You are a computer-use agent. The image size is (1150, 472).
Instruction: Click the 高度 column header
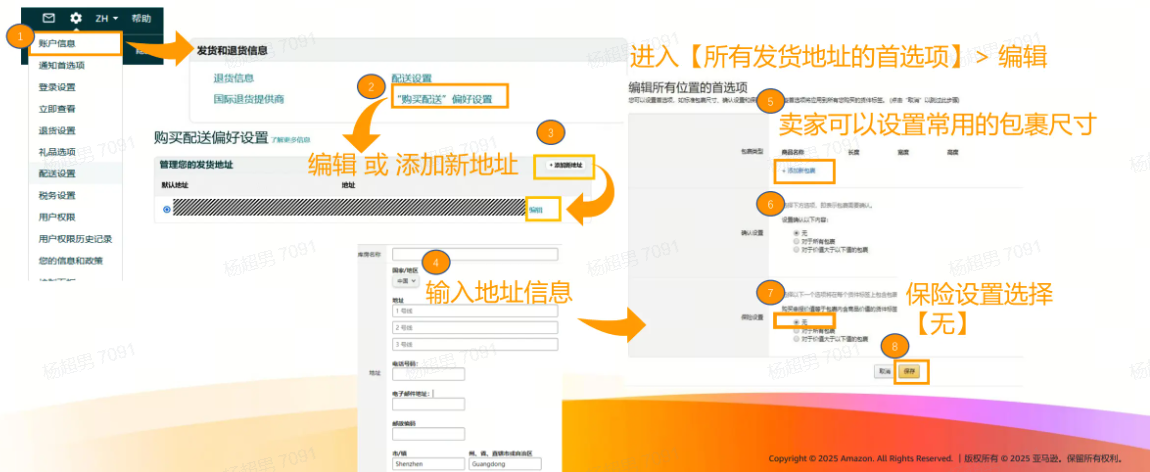pyautogui.click(x=953, y=152)
